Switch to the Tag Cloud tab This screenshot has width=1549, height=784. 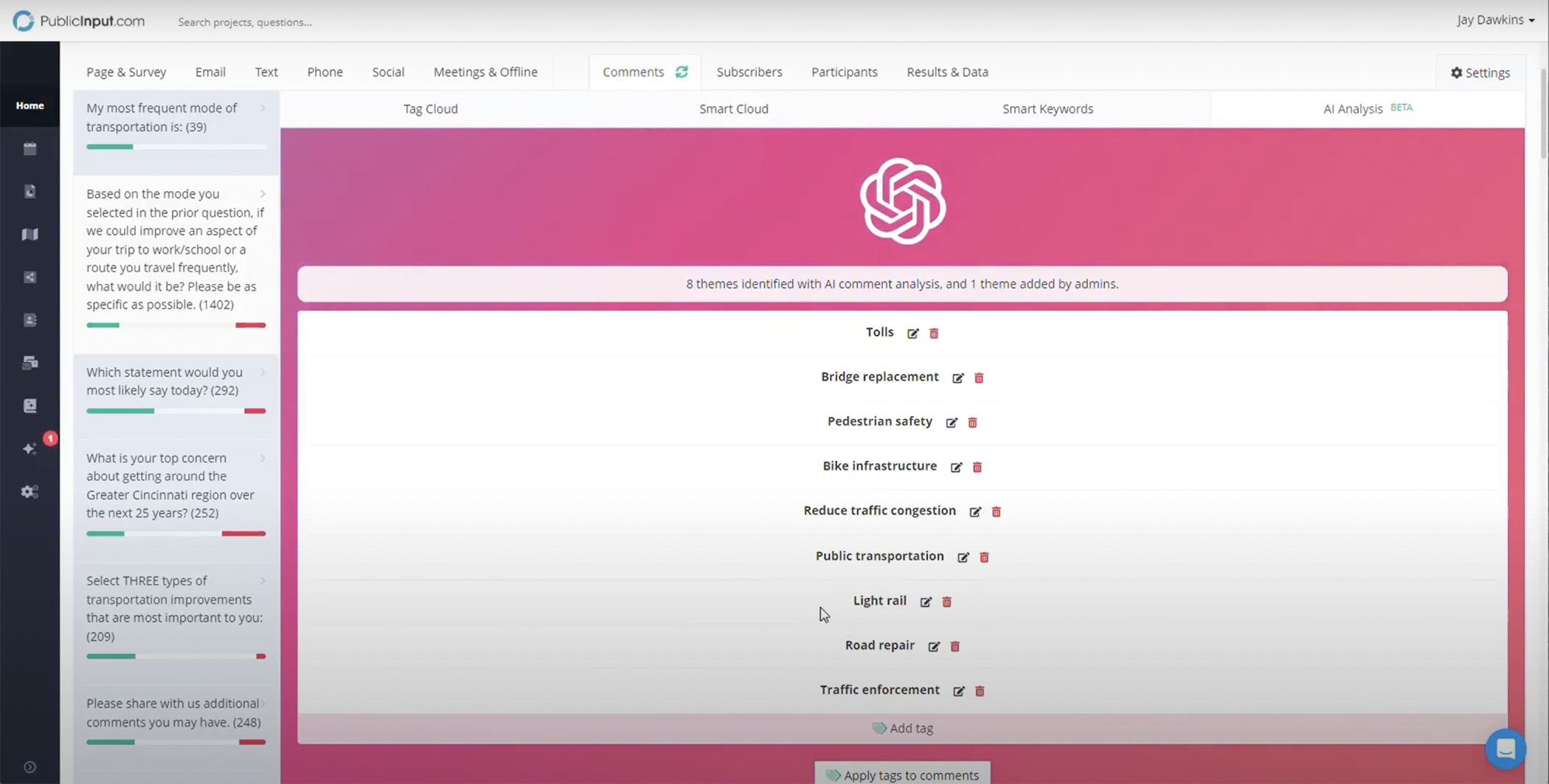[x=430, y=108]
